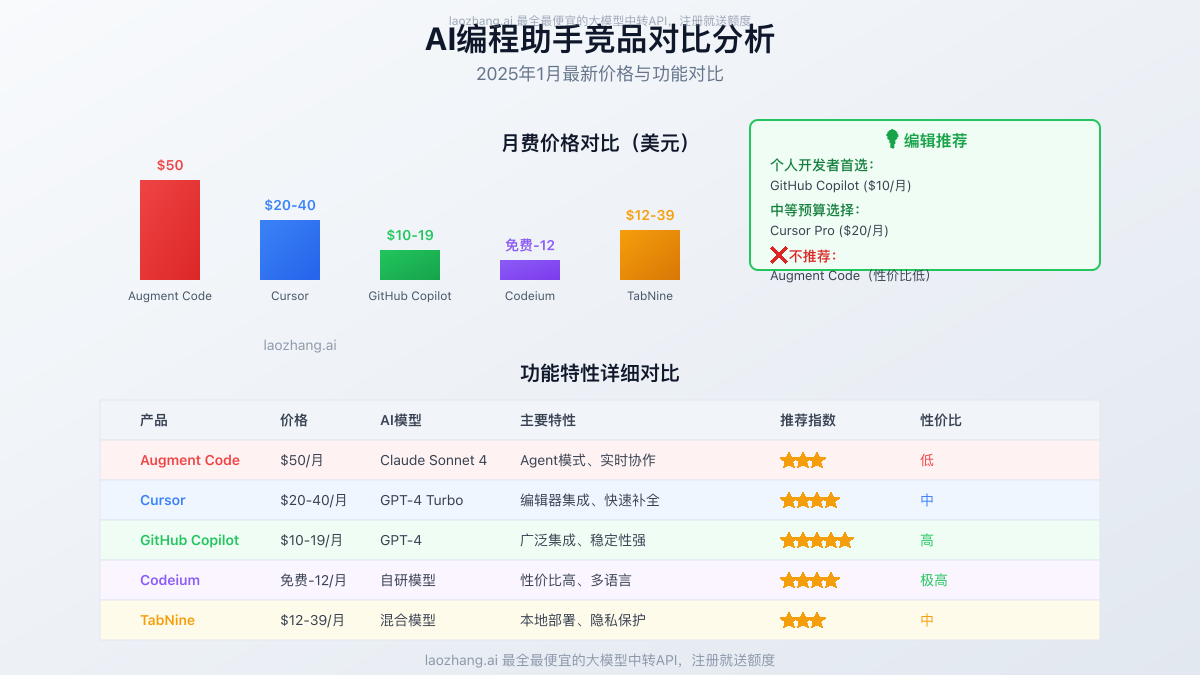Click the AI模型 column header
Screen dimensions: 1200x675
point(401,420)
